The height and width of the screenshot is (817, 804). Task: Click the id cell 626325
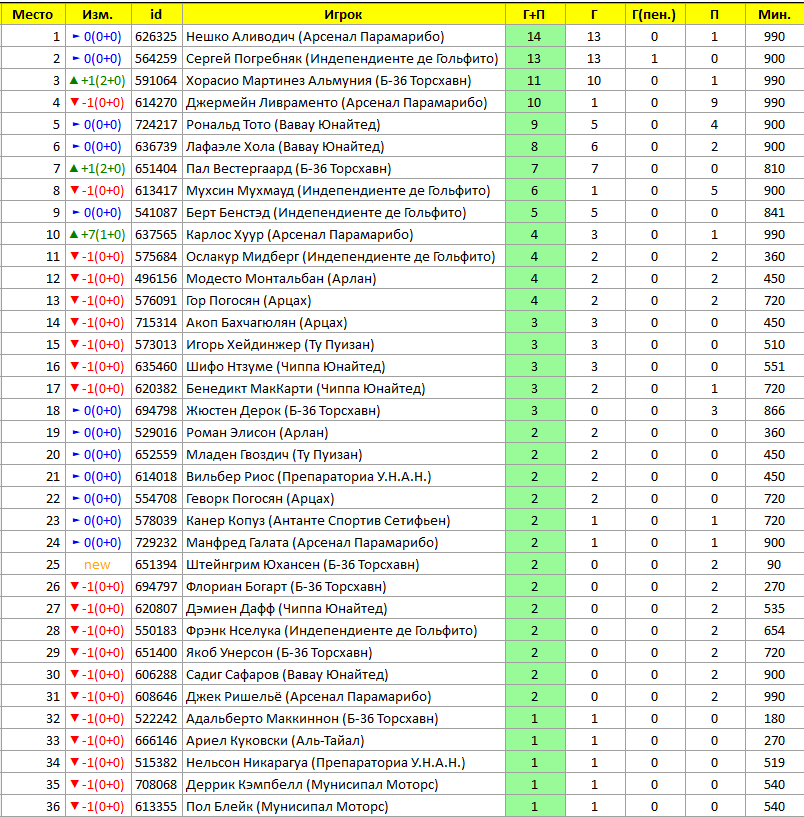pos(156,36)
